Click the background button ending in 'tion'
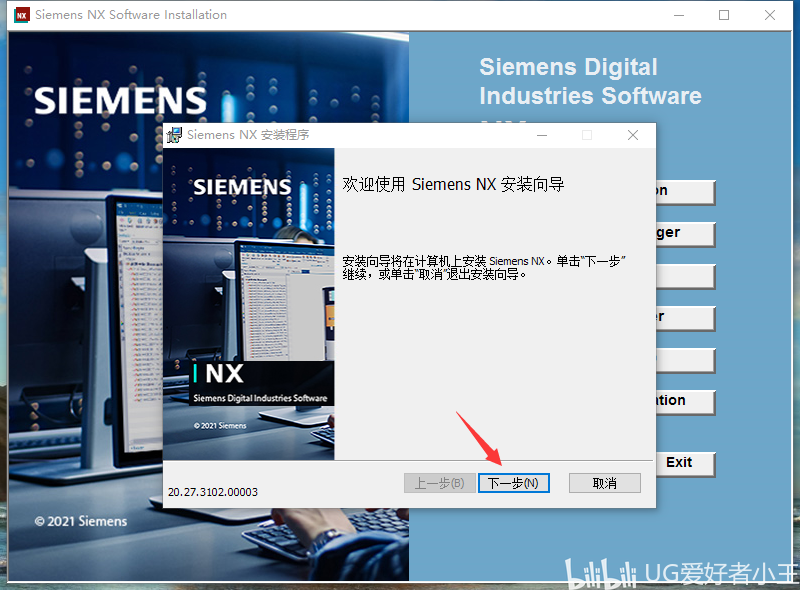 [x=685, y=402]
